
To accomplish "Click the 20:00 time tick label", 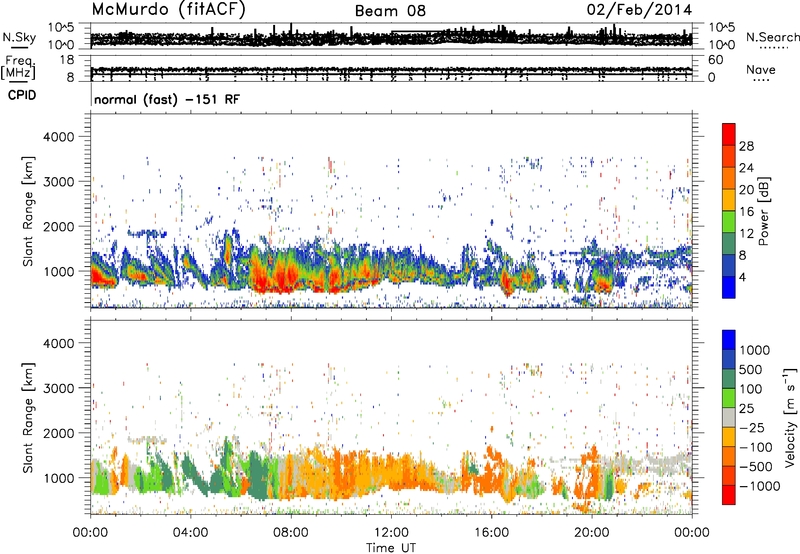I will pos(591,533).
